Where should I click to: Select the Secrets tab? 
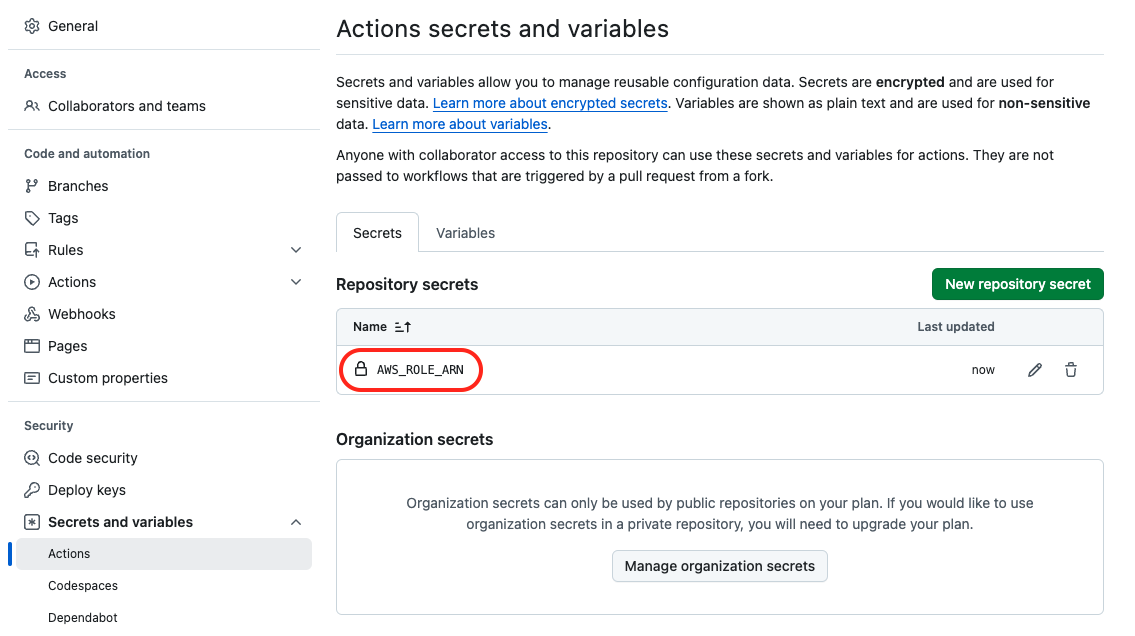click(377, 232)
